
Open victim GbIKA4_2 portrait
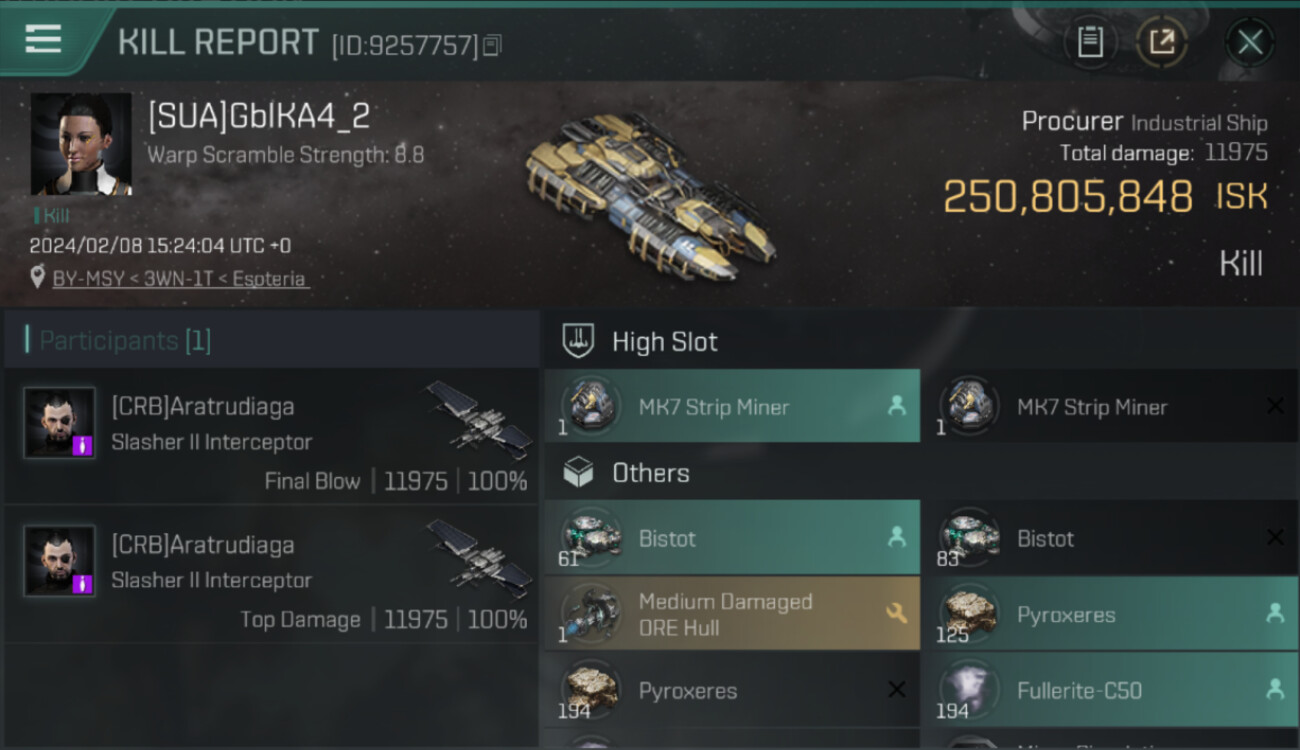click(81, 144)
